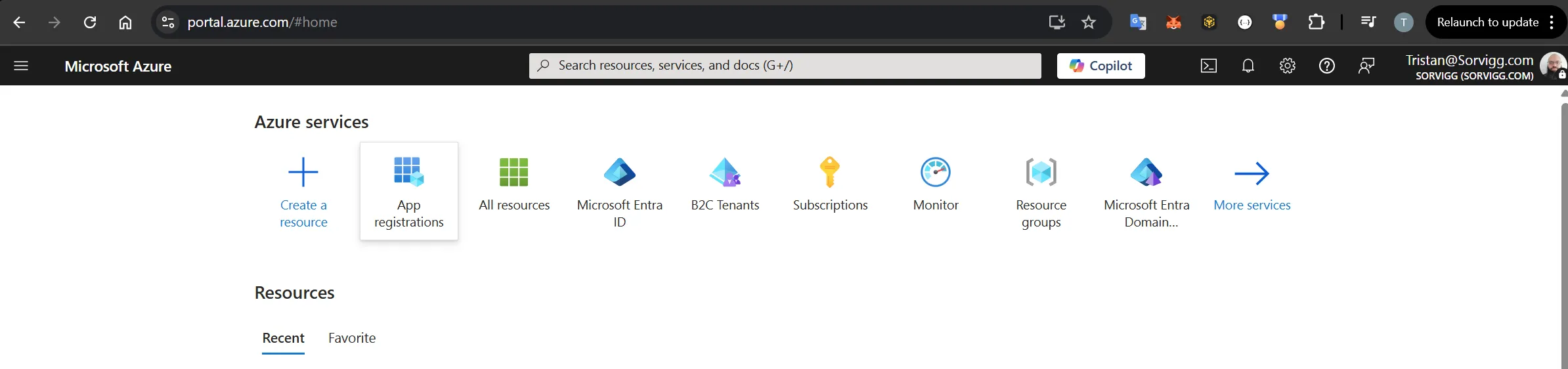Click the Create a resource plus icon
Viewport: 1568px width, 369px height.
click(x=303, y=173)
